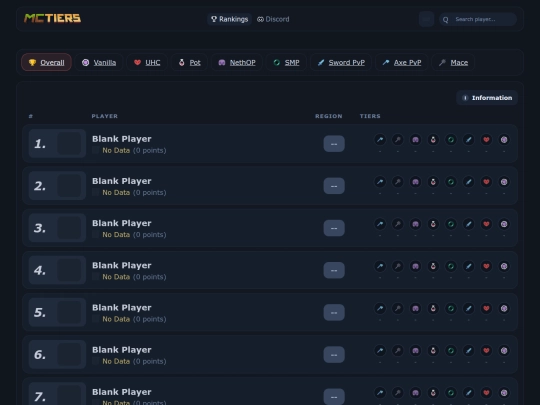This screenshot has width=540, height=405.
Task: Open the Discord link
Action: point(273,19)
